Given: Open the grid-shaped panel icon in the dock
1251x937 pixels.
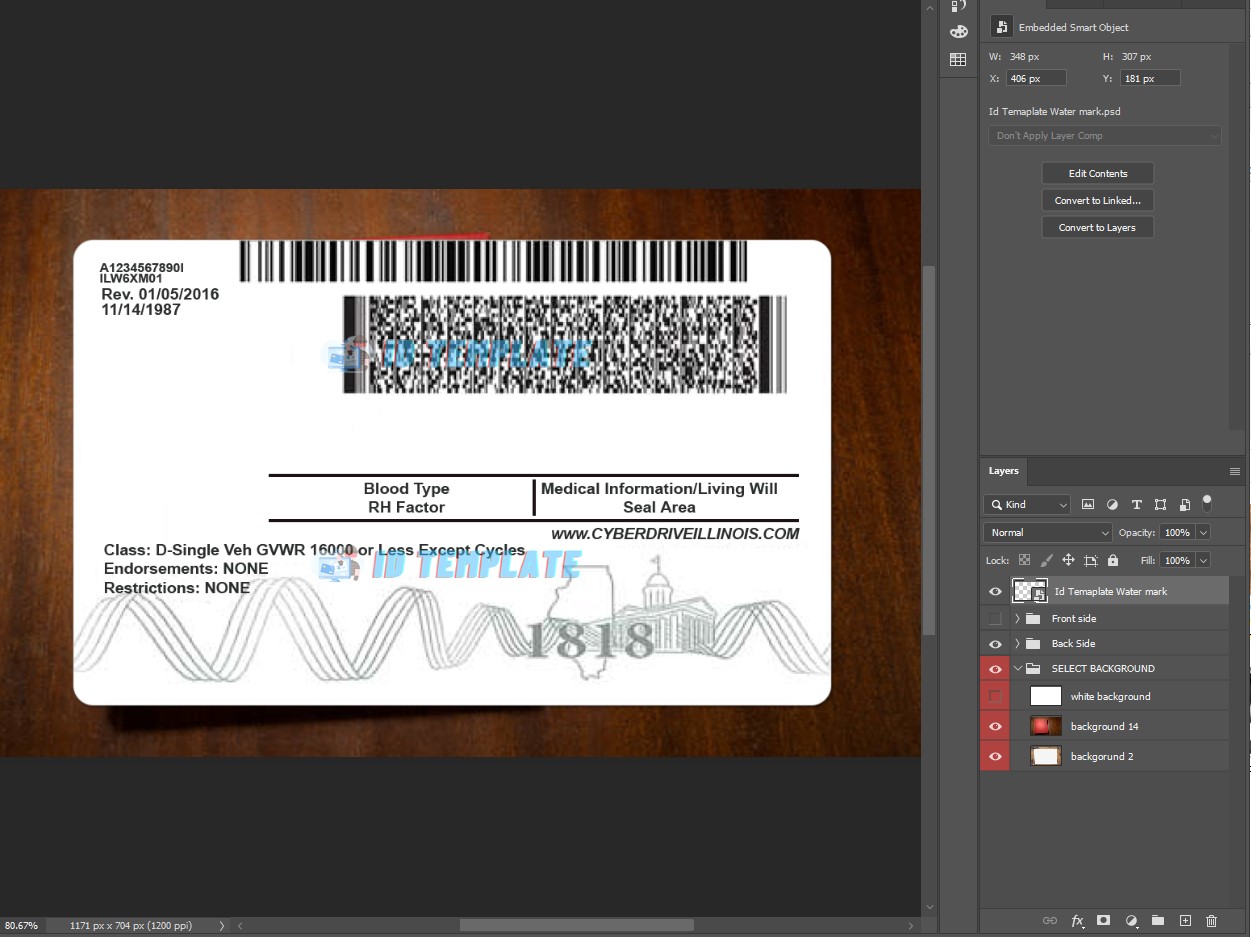Looking at the screenshot, I should 958,60.
